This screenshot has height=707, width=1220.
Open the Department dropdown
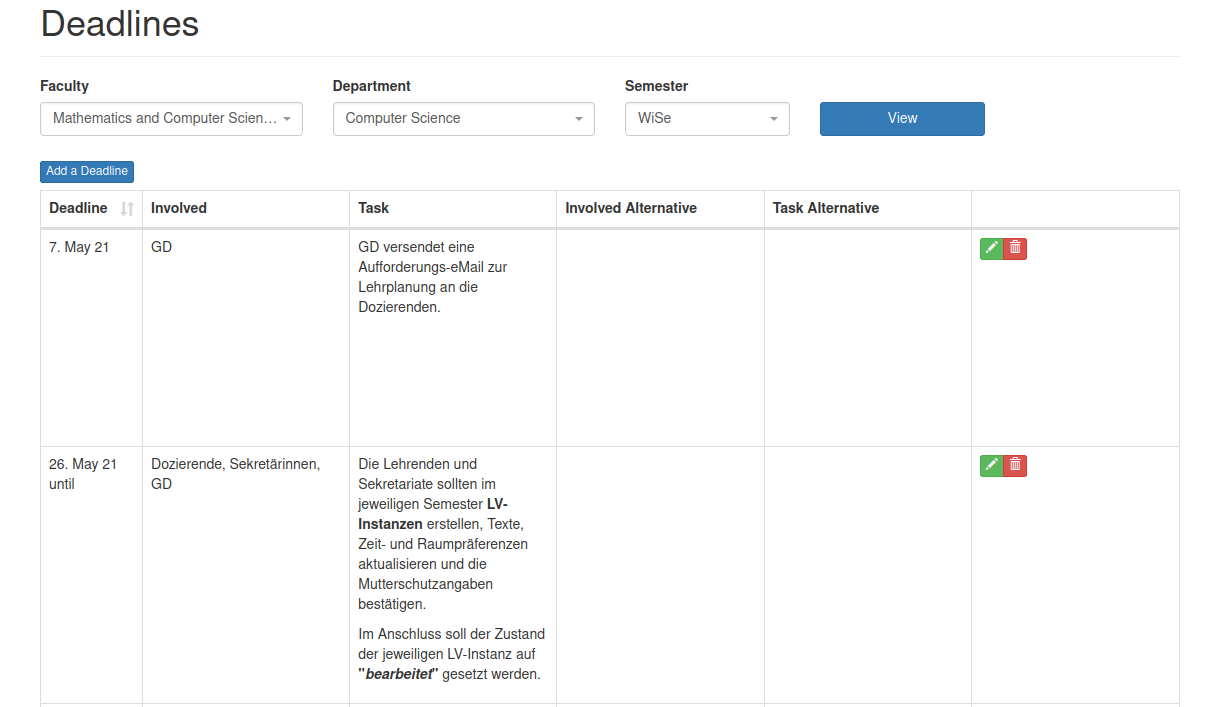[464, 119]
